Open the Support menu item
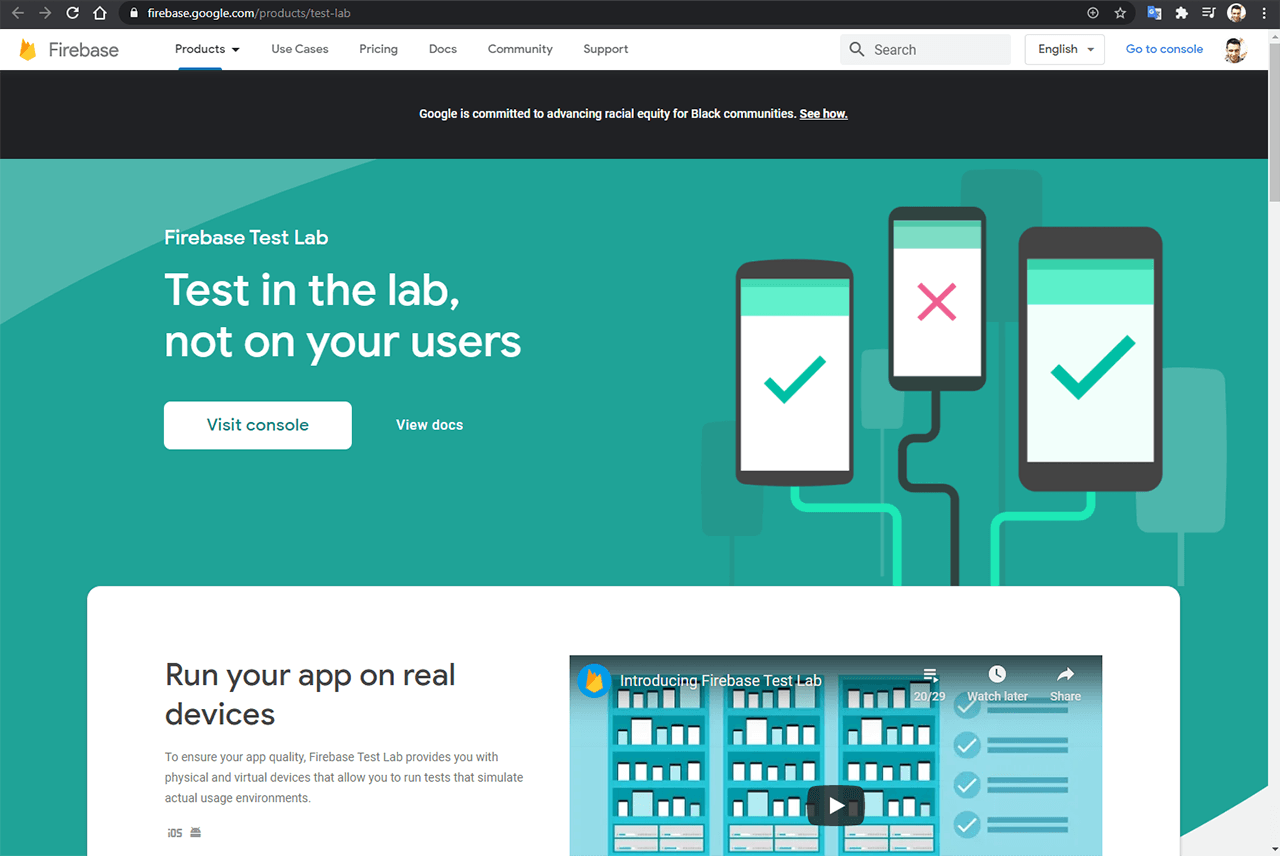This screenshot has height=856, width=1280. [606, 49]
